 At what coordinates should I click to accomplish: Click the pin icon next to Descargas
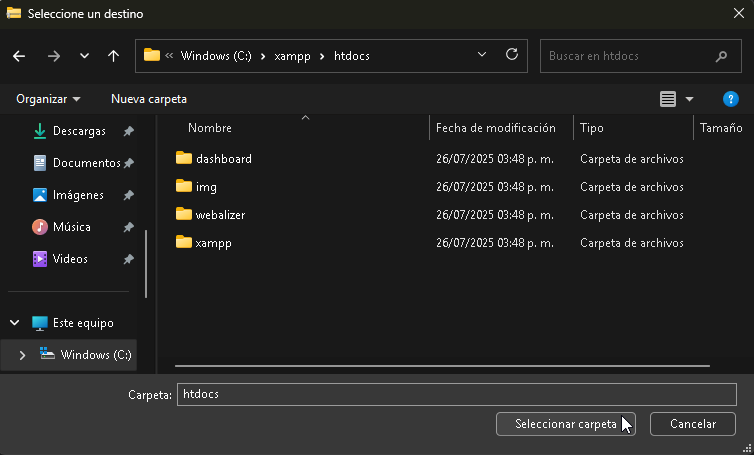pyautogui.click(x=128, y=131)
